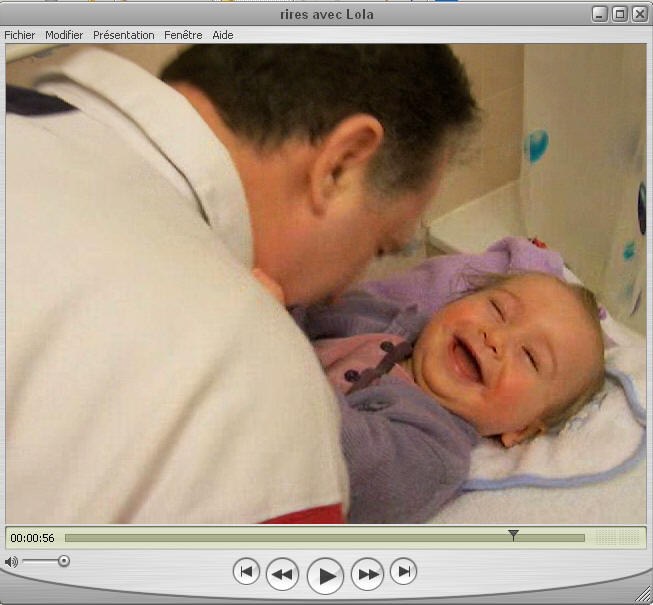
Task: Close the rires avec Lola window
Action: pos(639,14)
